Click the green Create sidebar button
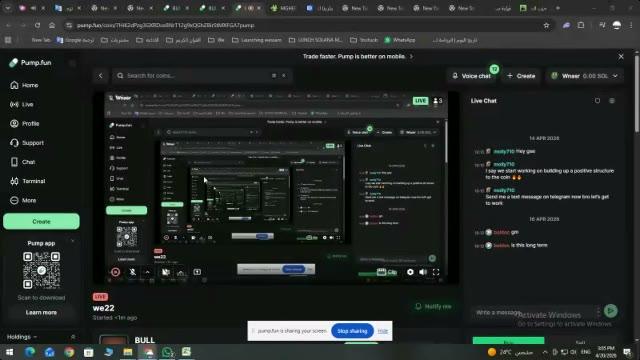 (x=41, y=221)
